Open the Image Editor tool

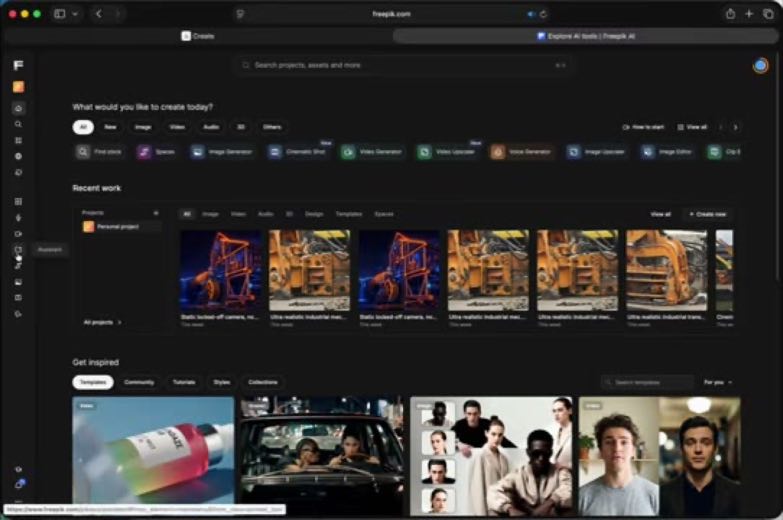pos(668,151)
